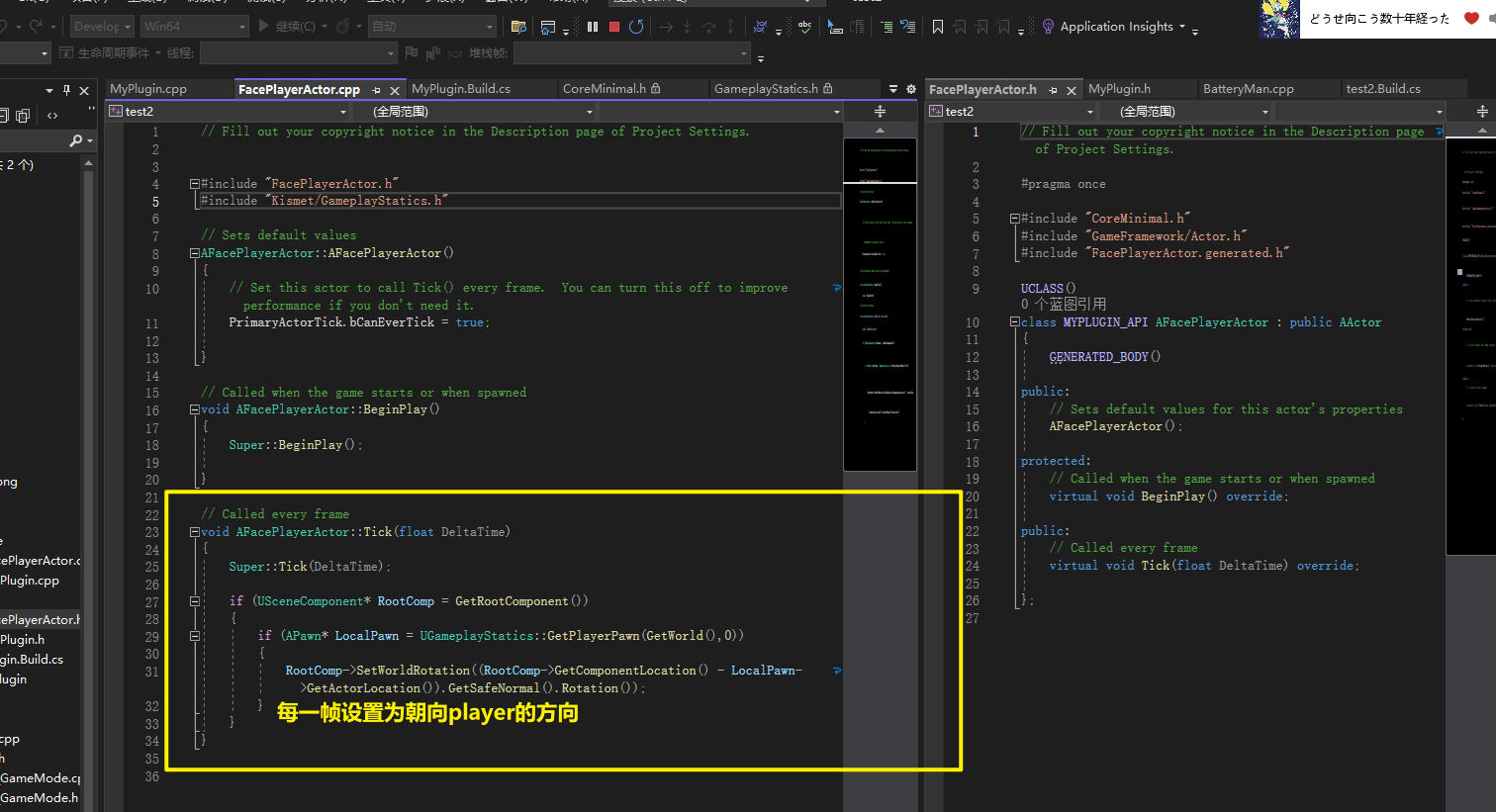Screen dimensions: 1496x812
Task: Open editor tab settings gear icon
Action: tap(911, 89)
